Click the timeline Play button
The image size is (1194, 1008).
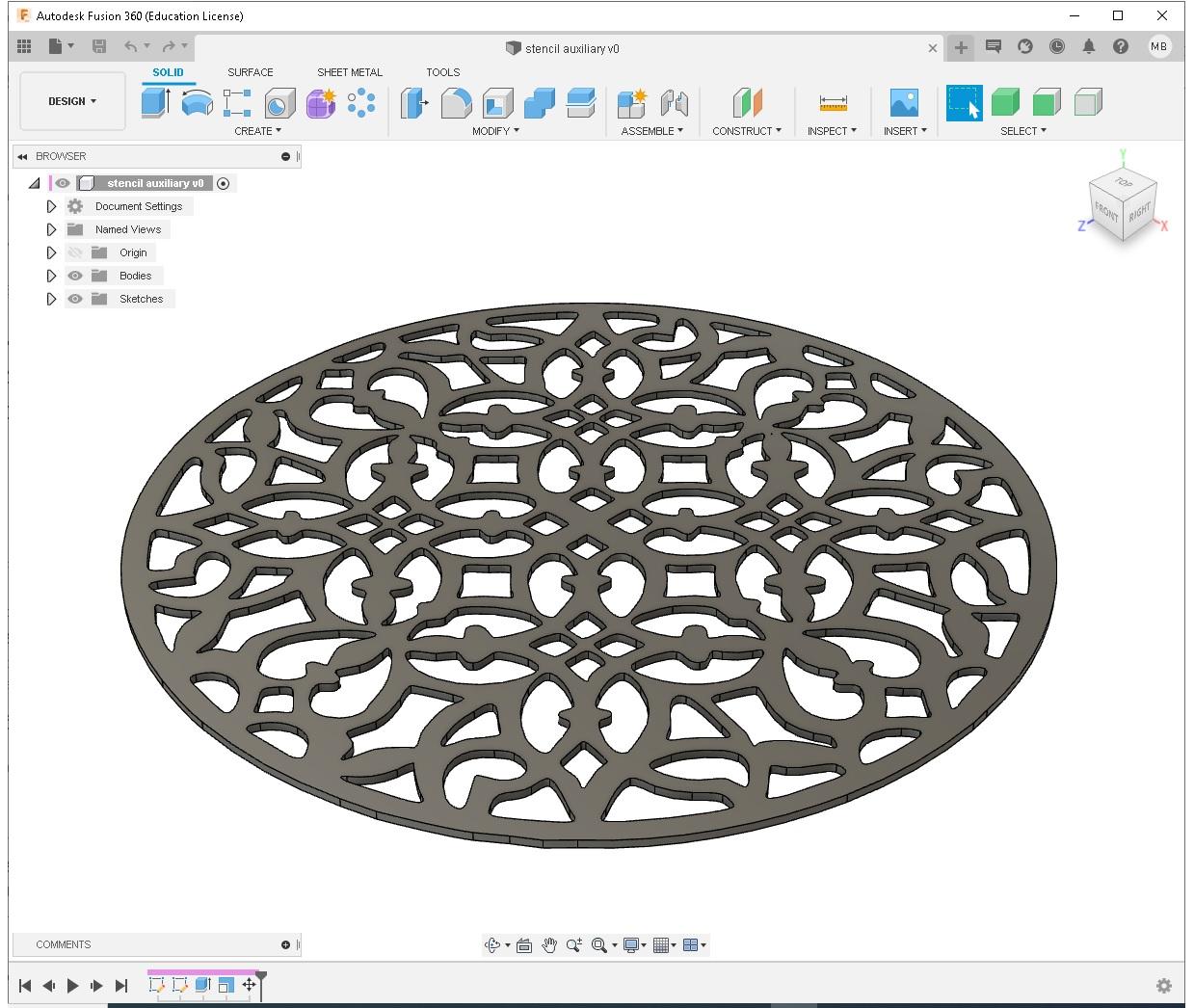[x=73, y=985]
